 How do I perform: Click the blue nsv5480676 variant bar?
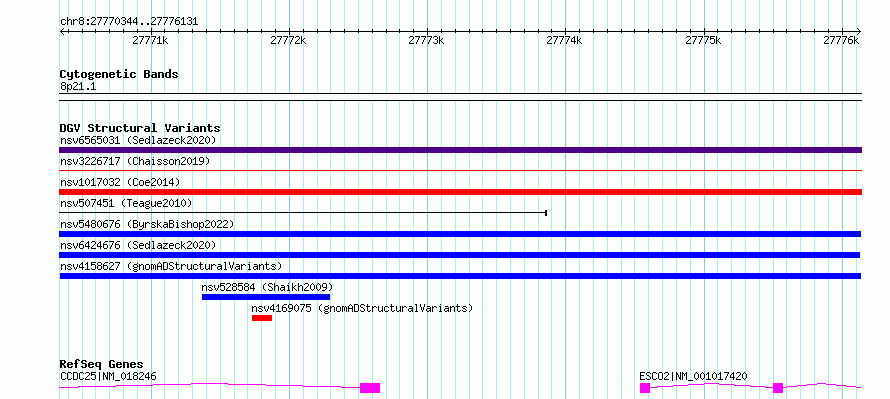coord(460,234)
